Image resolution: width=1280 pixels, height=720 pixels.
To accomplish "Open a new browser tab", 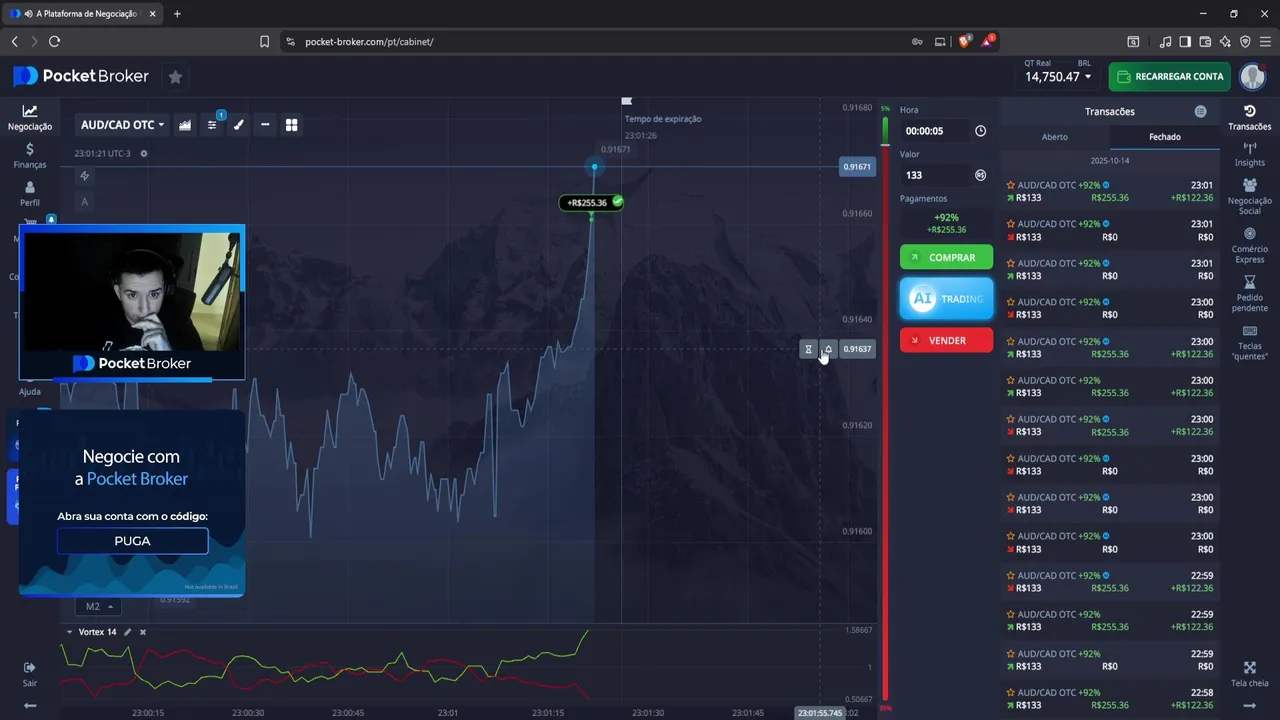I will (x=177, y=14).
